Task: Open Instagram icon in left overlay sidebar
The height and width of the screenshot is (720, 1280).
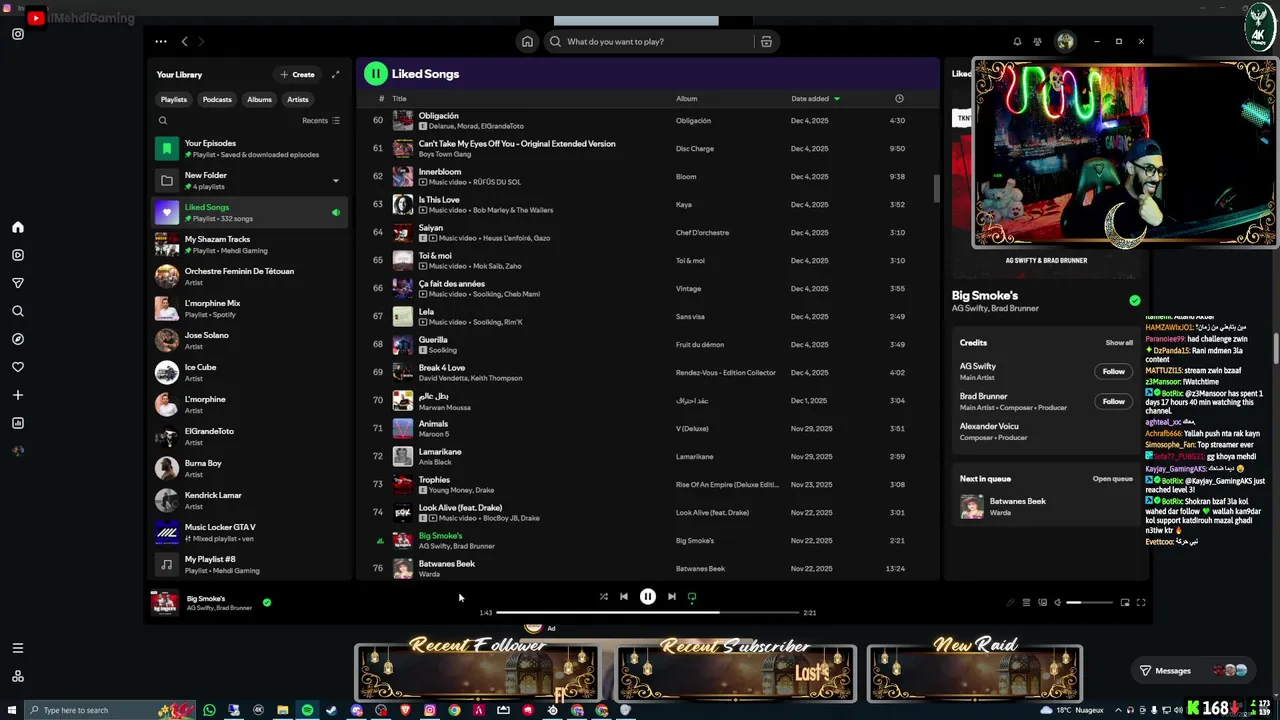Action: click(x=17, y=34)
